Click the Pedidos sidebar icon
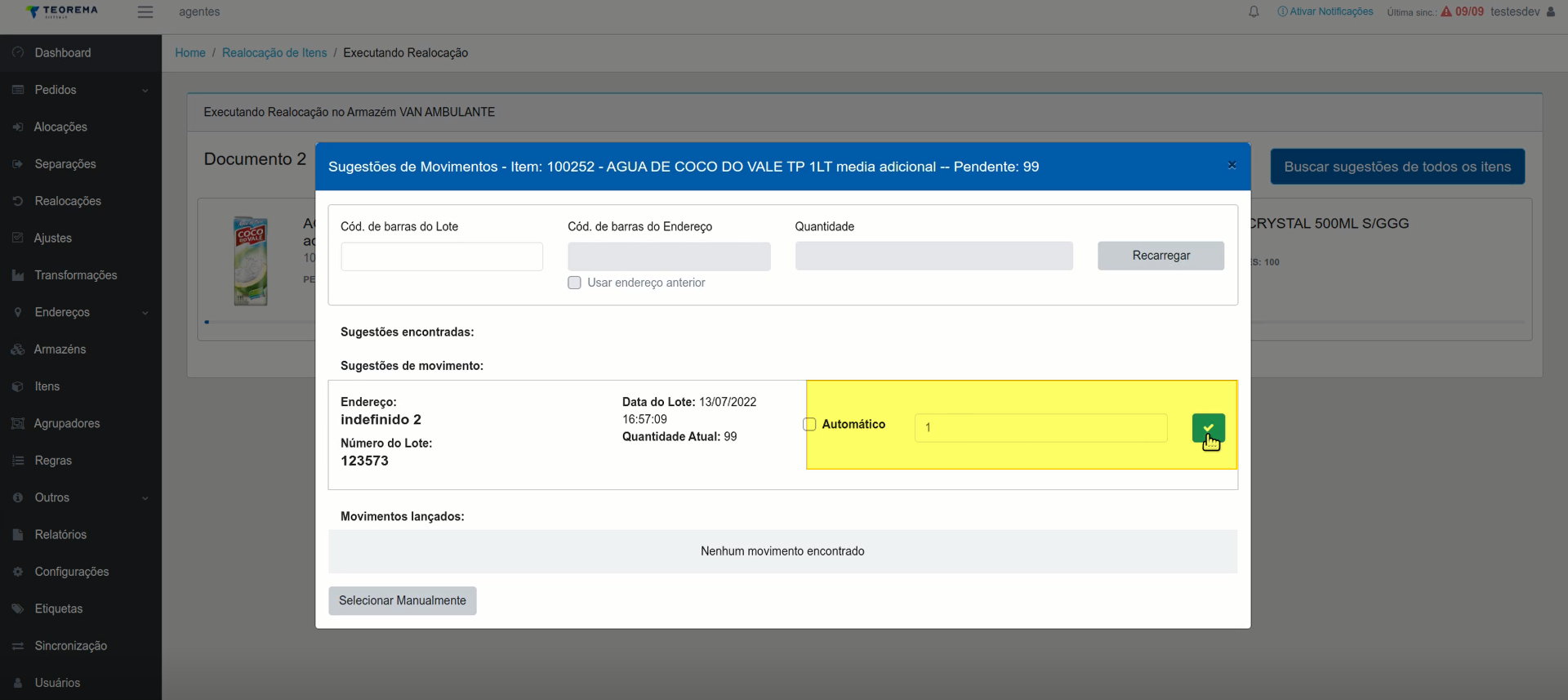The image size is (1568, 700). click(x=18, y=90)
